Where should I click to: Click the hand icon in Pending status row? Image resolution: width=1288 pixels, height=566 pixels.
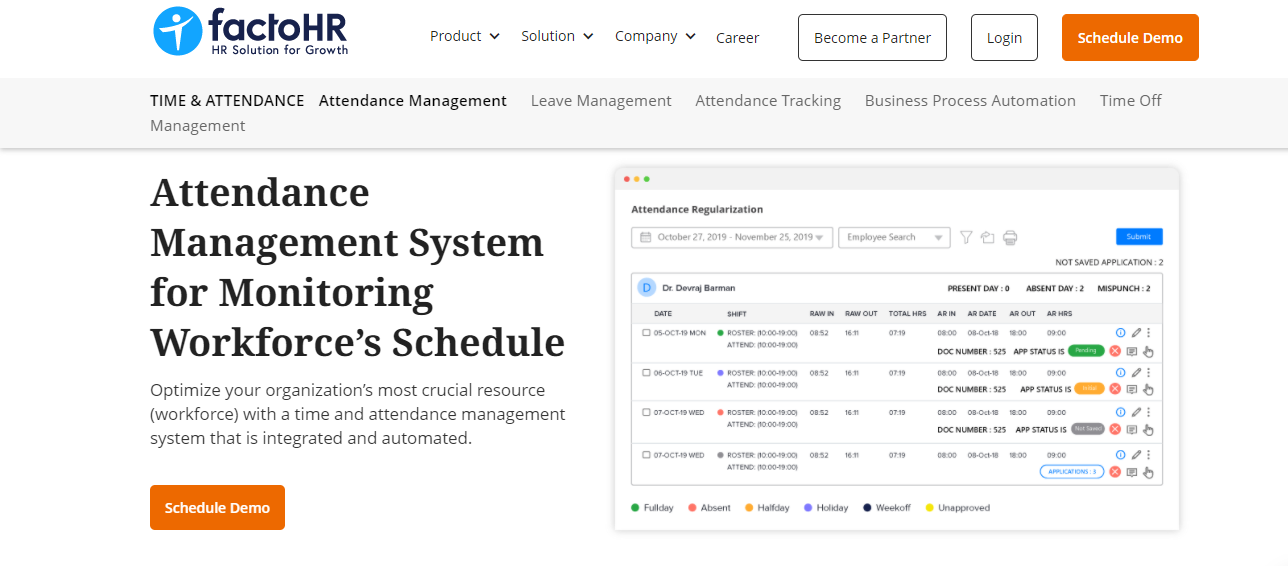(x=1148, y=351)
